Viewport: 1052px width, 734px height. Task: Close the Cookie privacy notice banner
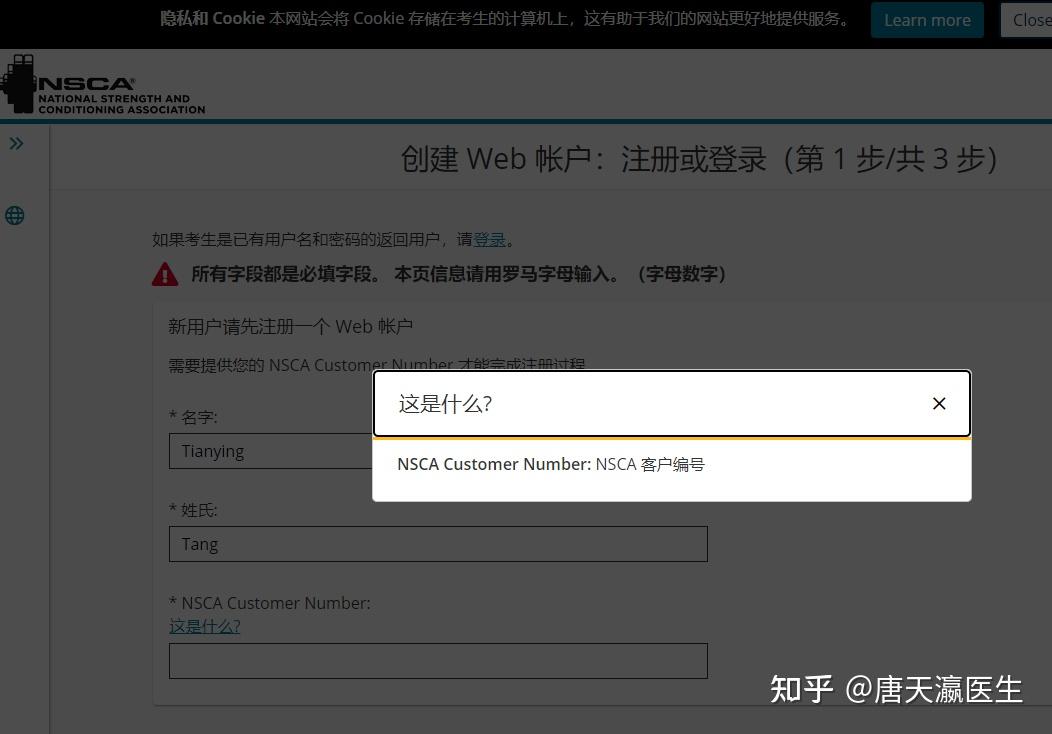point(1033,19)
